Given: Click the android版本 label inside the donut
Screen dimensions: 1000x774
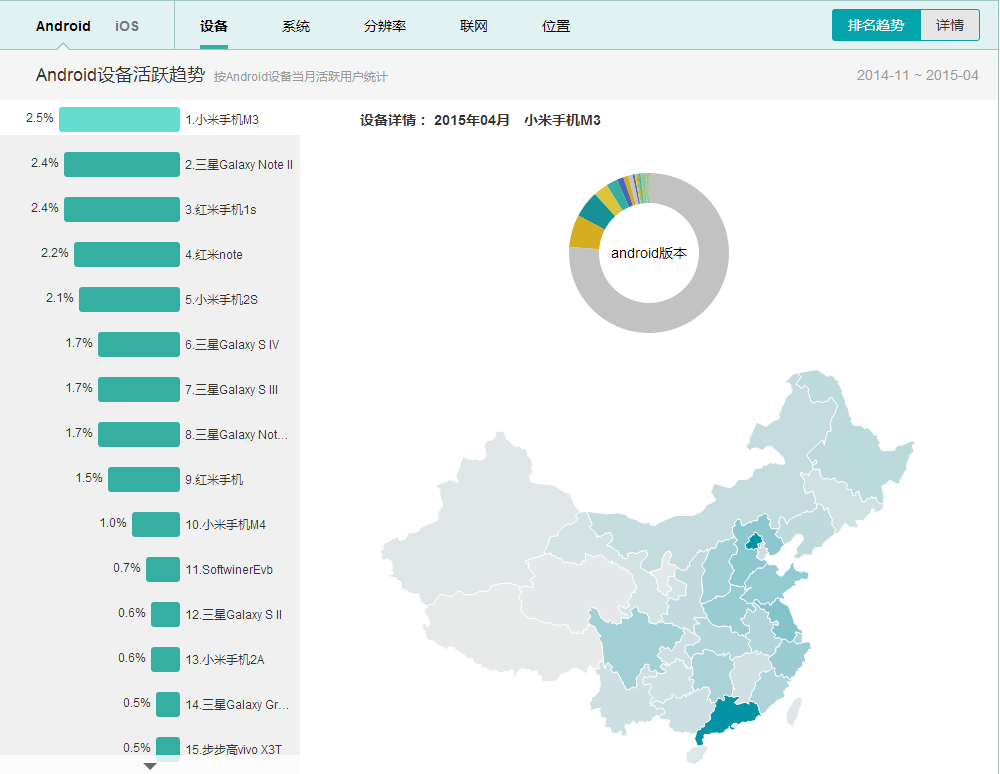Looking at the screenshot, I should point(649,253).
